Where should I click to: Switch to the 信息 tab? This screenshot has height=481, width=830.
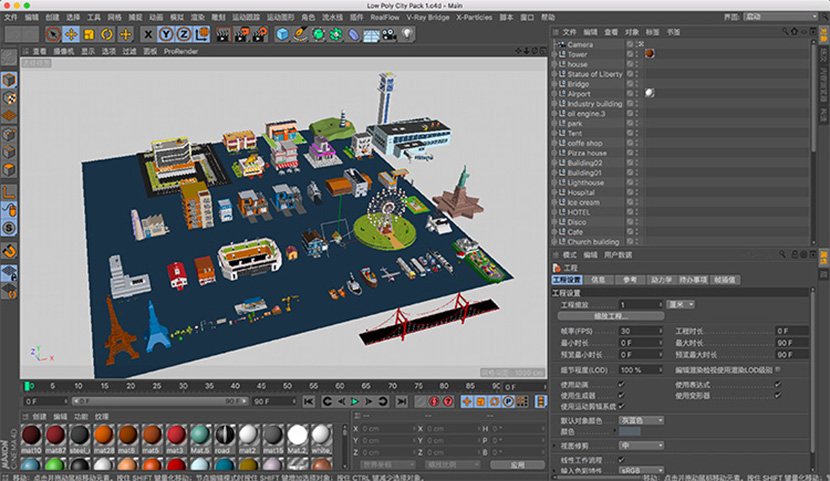[x=598, y=280]
